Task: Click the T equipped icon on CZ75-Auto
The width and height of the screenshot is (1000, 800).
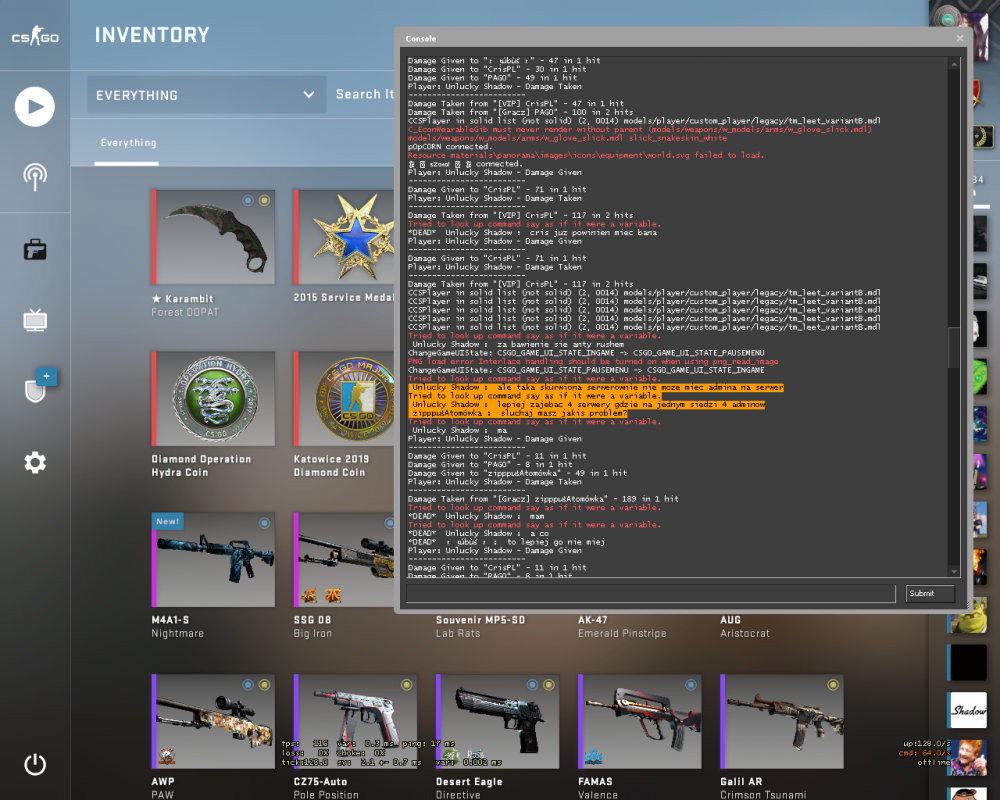Action: coord(406,685)
